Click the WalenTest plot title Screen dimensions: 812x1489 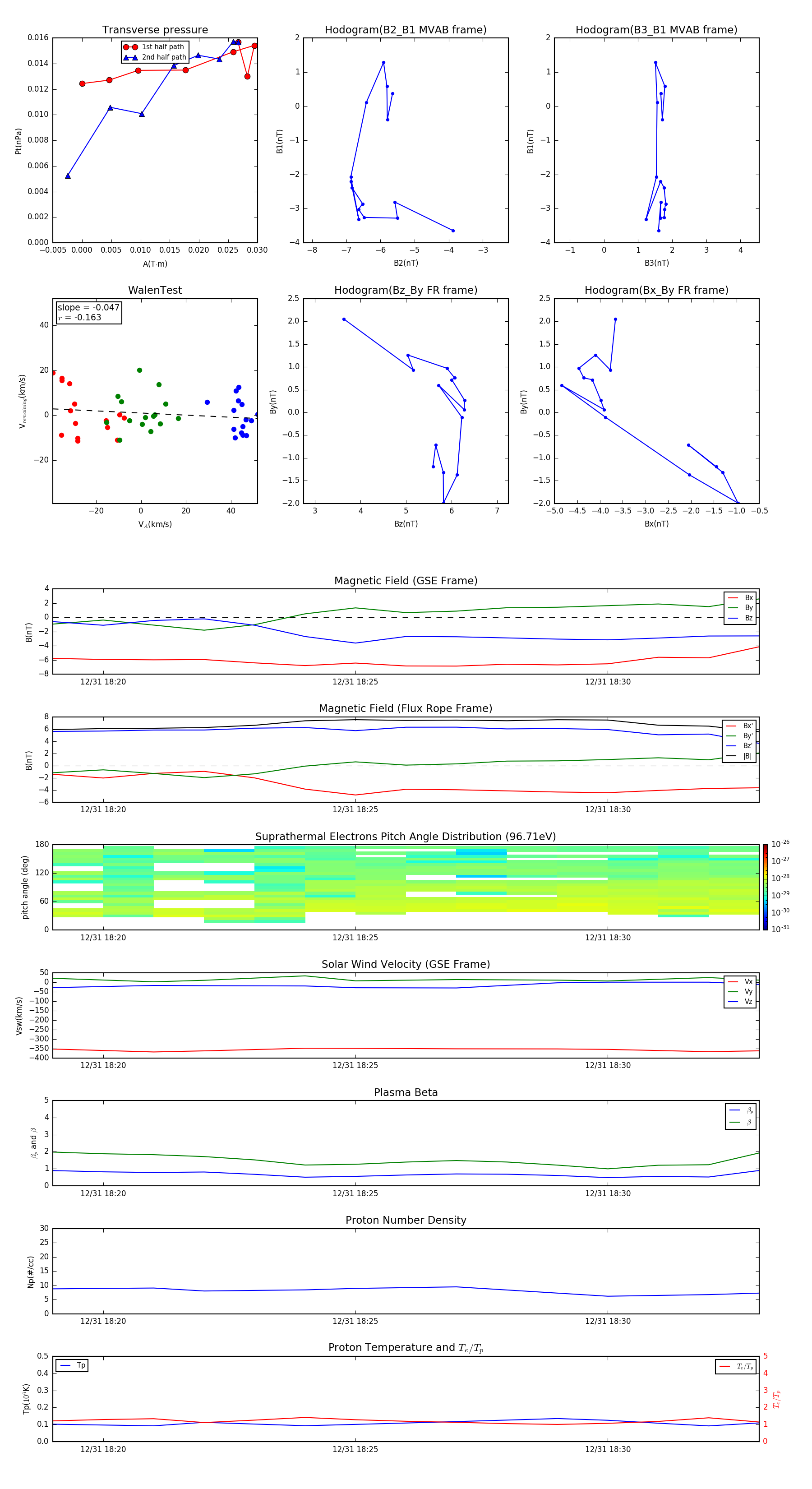155,290
